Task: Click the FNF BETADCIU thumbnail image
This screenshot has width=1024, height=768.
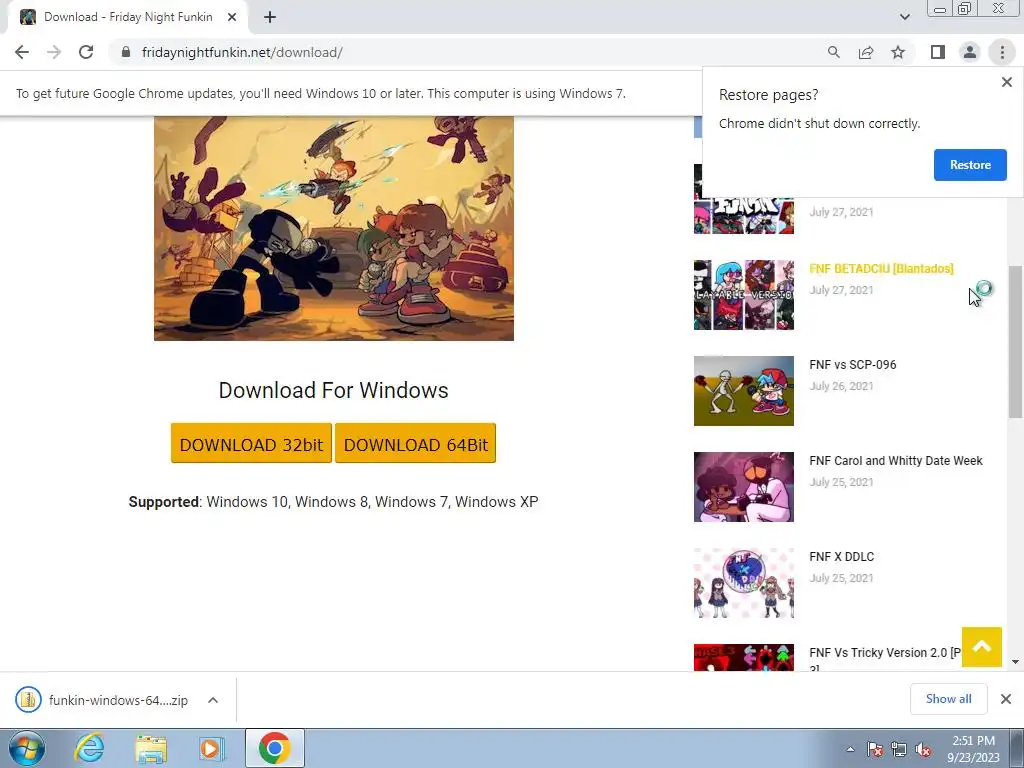Action: click(744, 295)
